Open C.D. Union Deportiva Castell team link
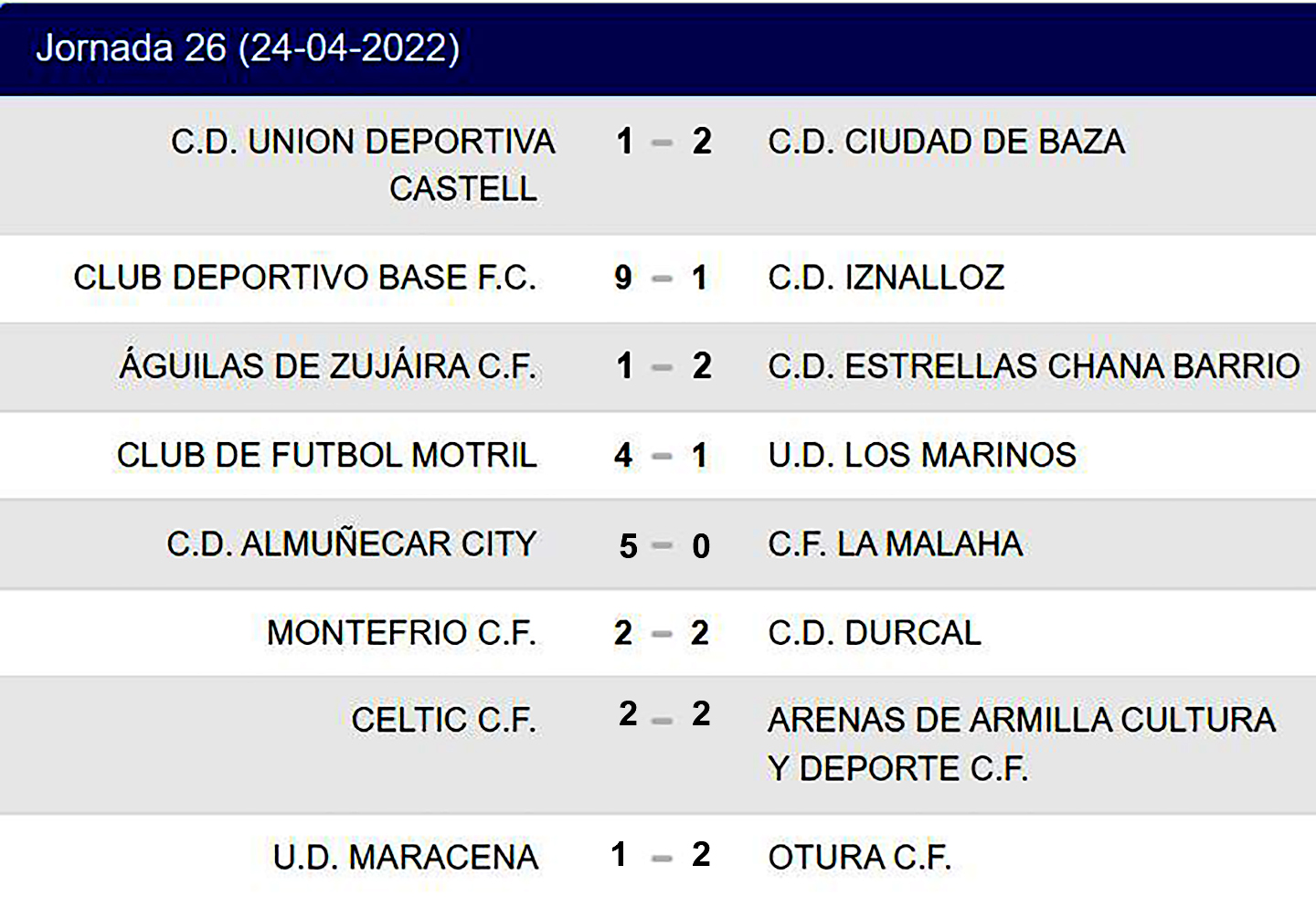The width and height of the screenshot is (1316, 897). [364, 165]
